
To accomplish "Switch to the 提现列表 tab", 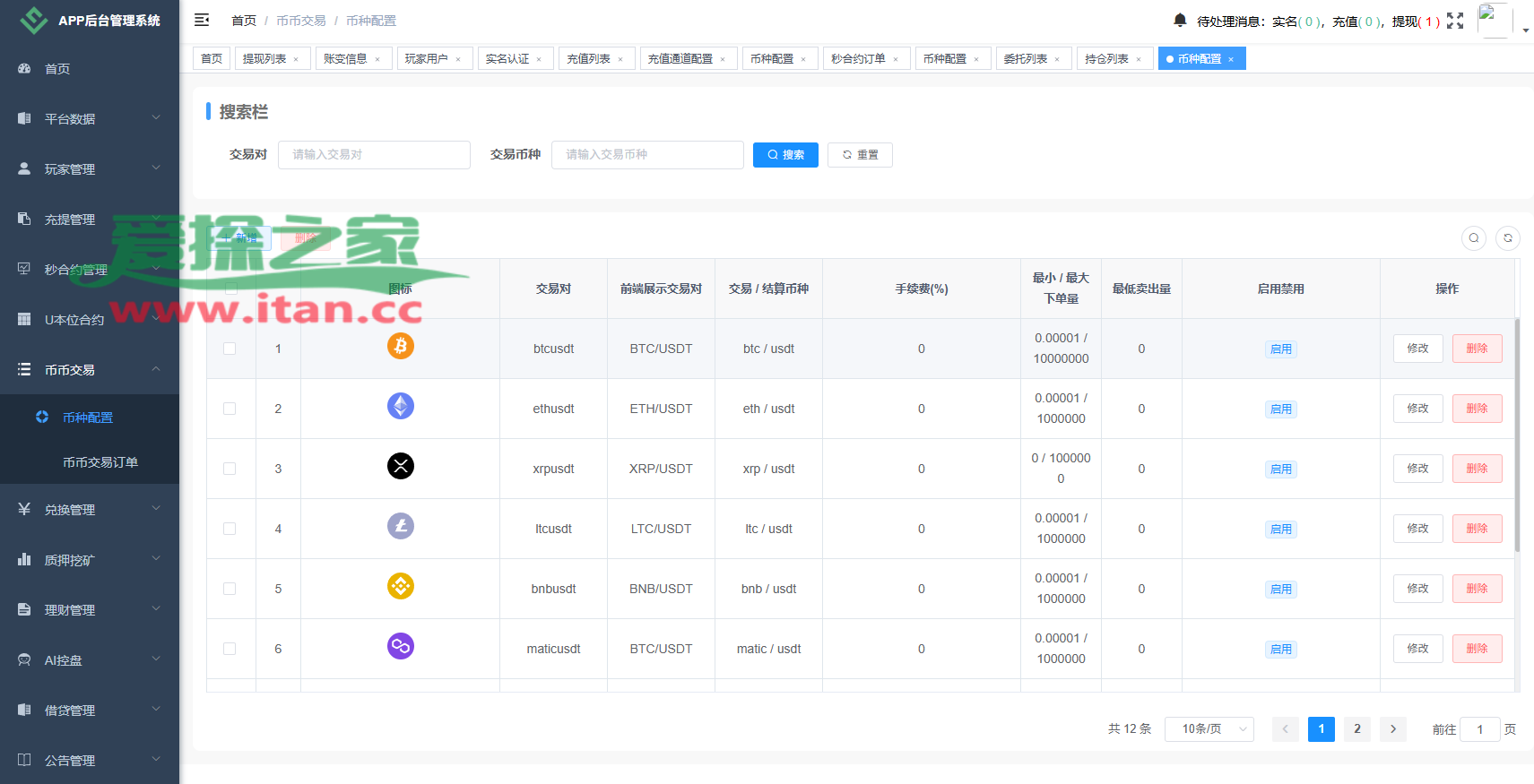I will (x=264, y=59).
